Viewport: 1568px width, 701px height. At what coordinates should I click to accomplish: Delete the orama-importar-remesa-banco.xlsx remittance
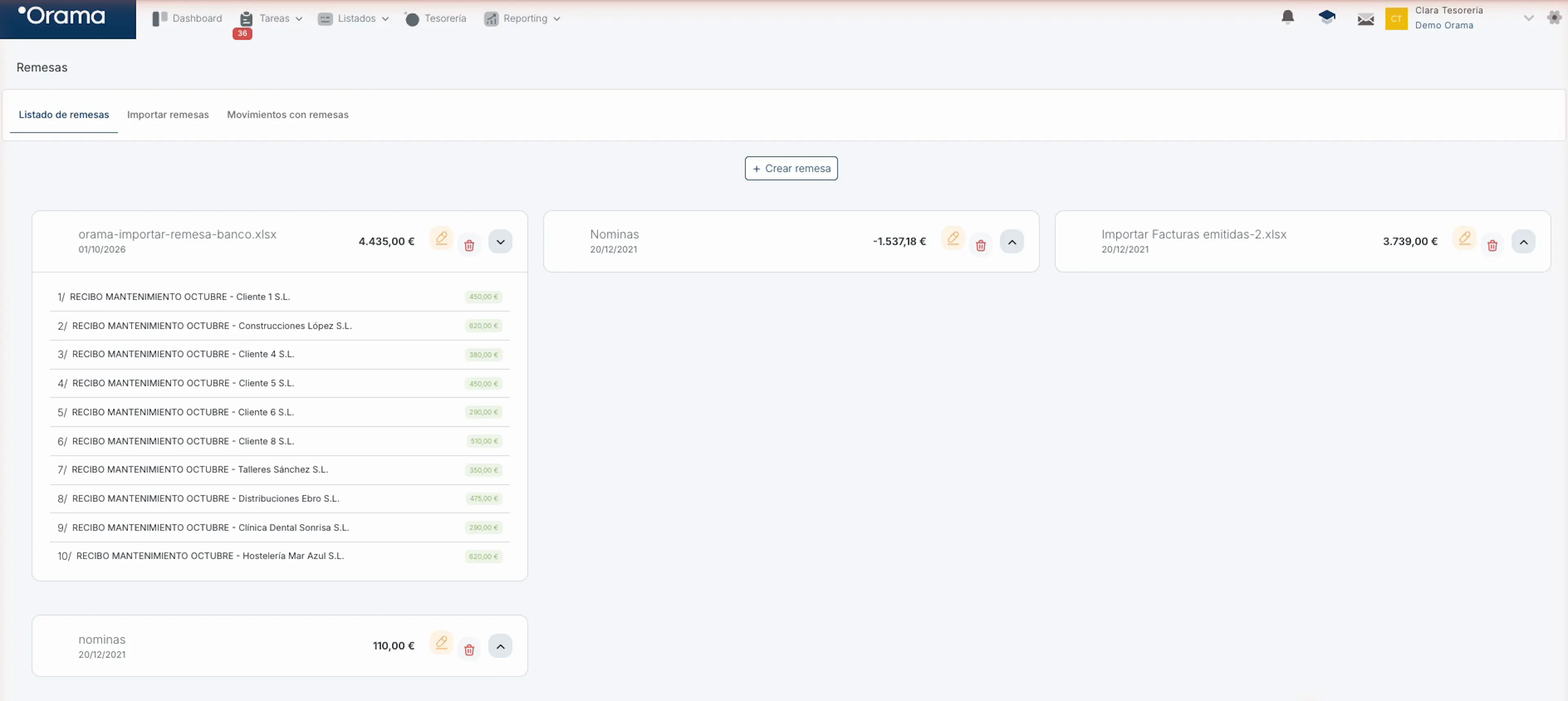tap(469, 245)
